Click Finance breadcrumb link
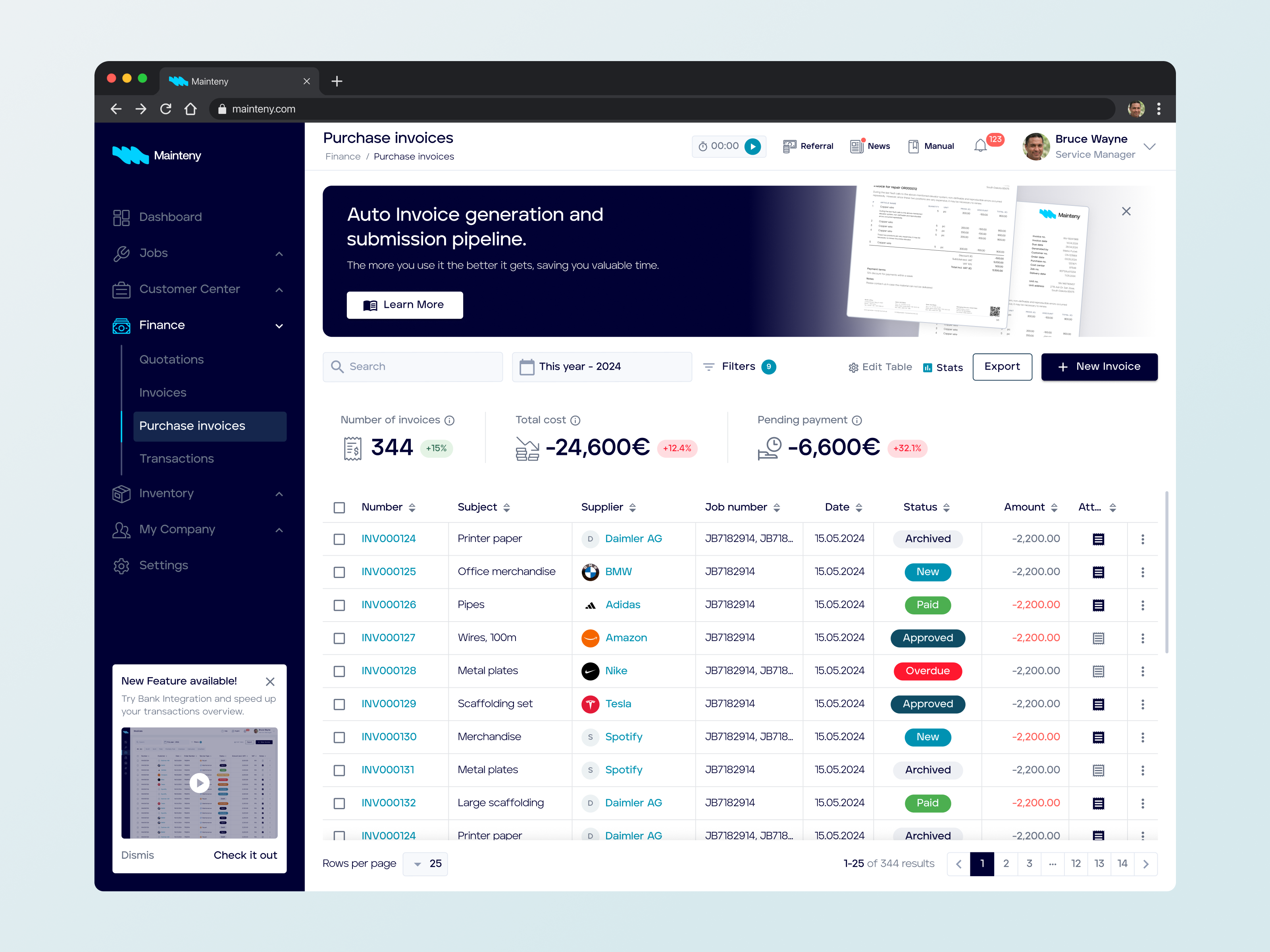 (x=343, y=157)
